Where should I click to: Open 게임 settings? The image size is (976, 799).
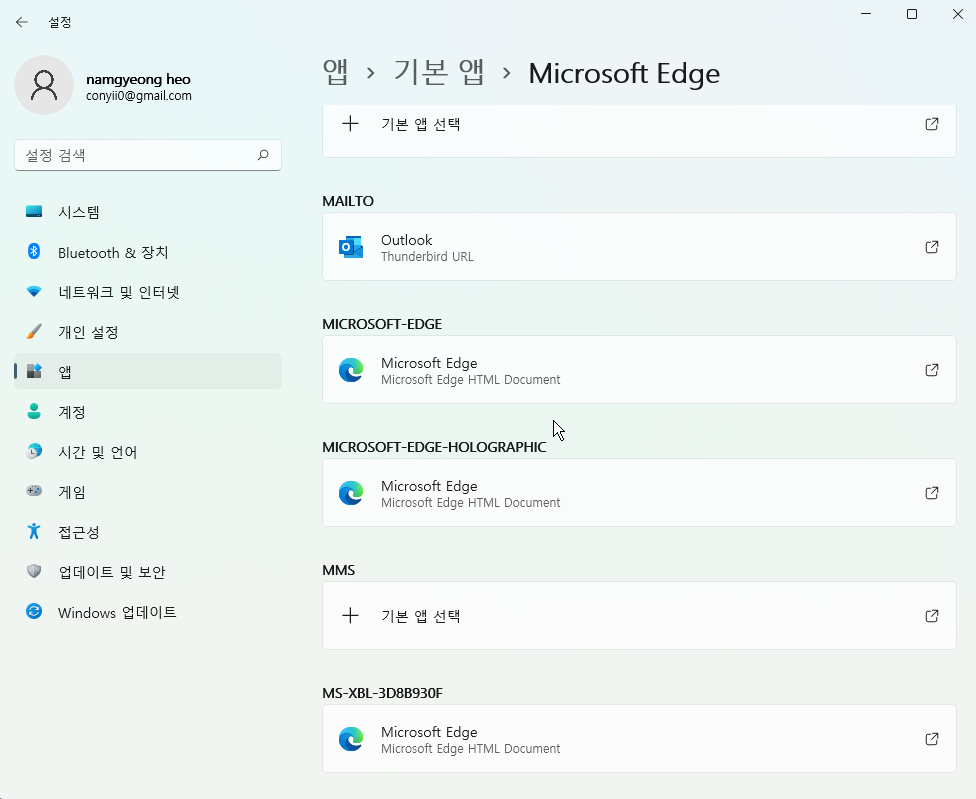point(148,492)
